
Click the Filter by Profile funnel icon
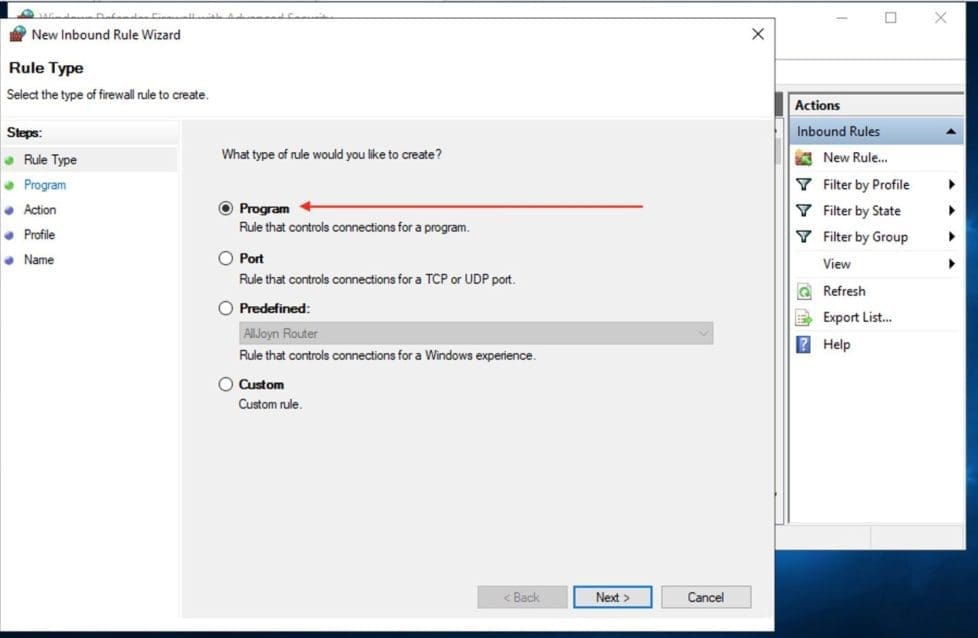point(803,185)
